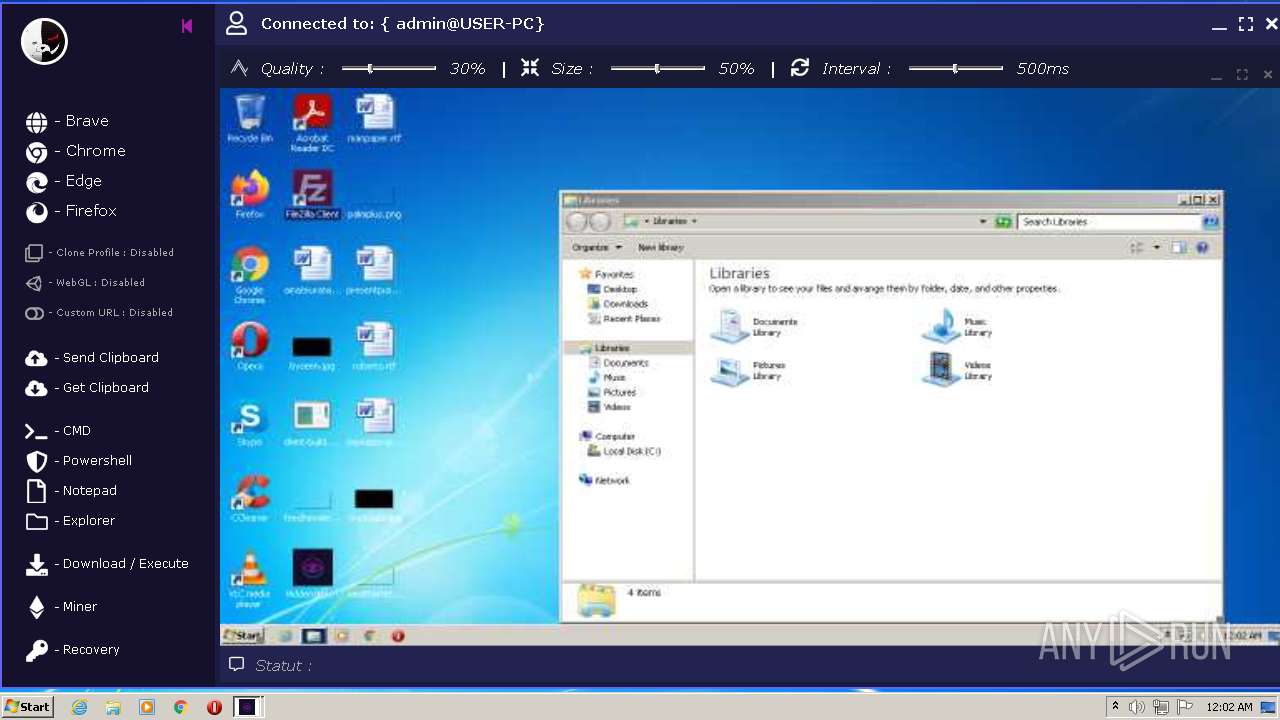Open Pictures Library folder
Screen dimensions: 1280x720
[748, 371]
